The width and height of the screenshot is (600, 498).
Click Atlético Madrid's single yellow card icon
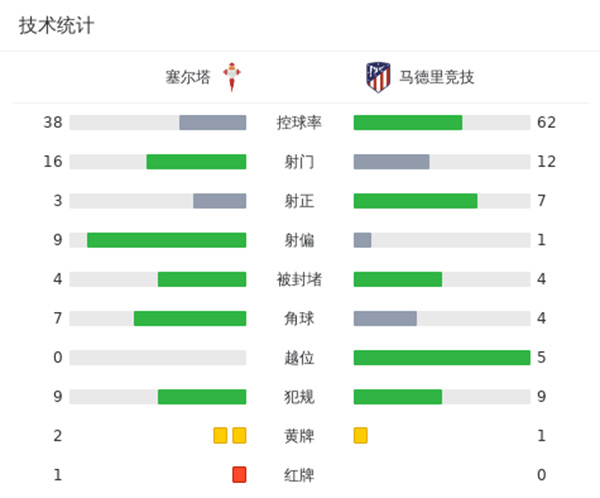point(360,435)
